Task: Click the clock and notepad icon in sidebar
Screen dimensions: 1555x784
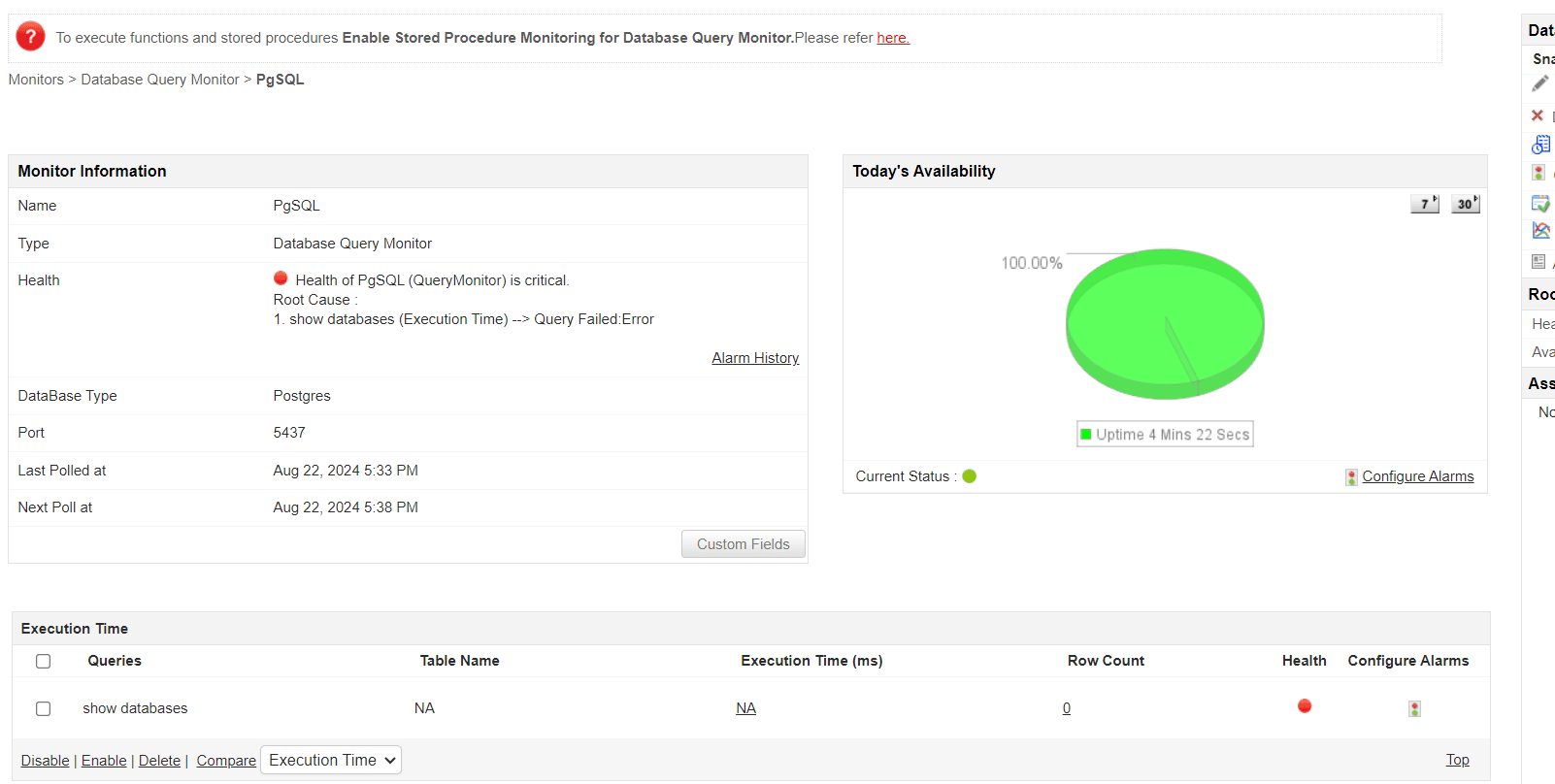Action: pos(1540,145)
